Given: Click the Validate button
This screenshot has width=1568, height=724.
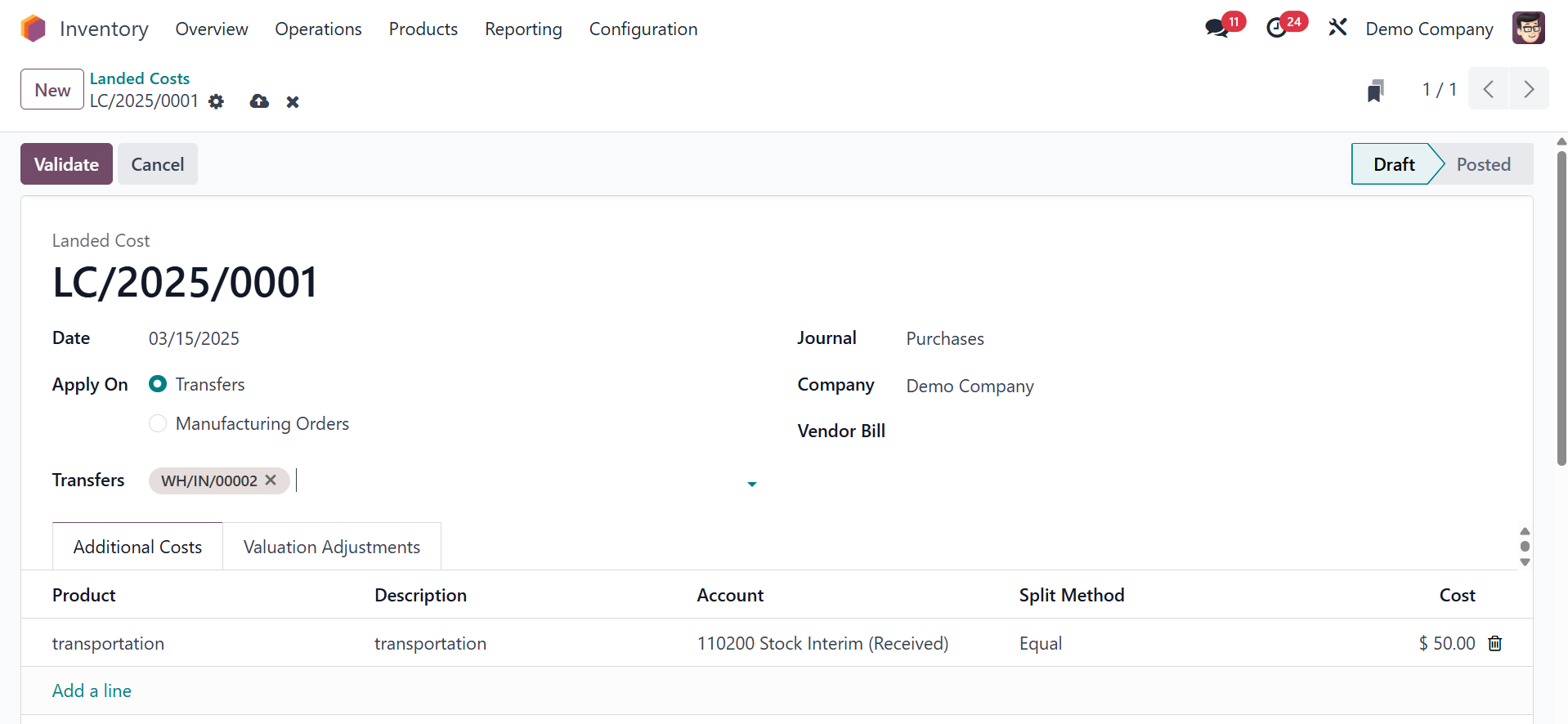Looking at the screenshot, I should tap(66, 164).
